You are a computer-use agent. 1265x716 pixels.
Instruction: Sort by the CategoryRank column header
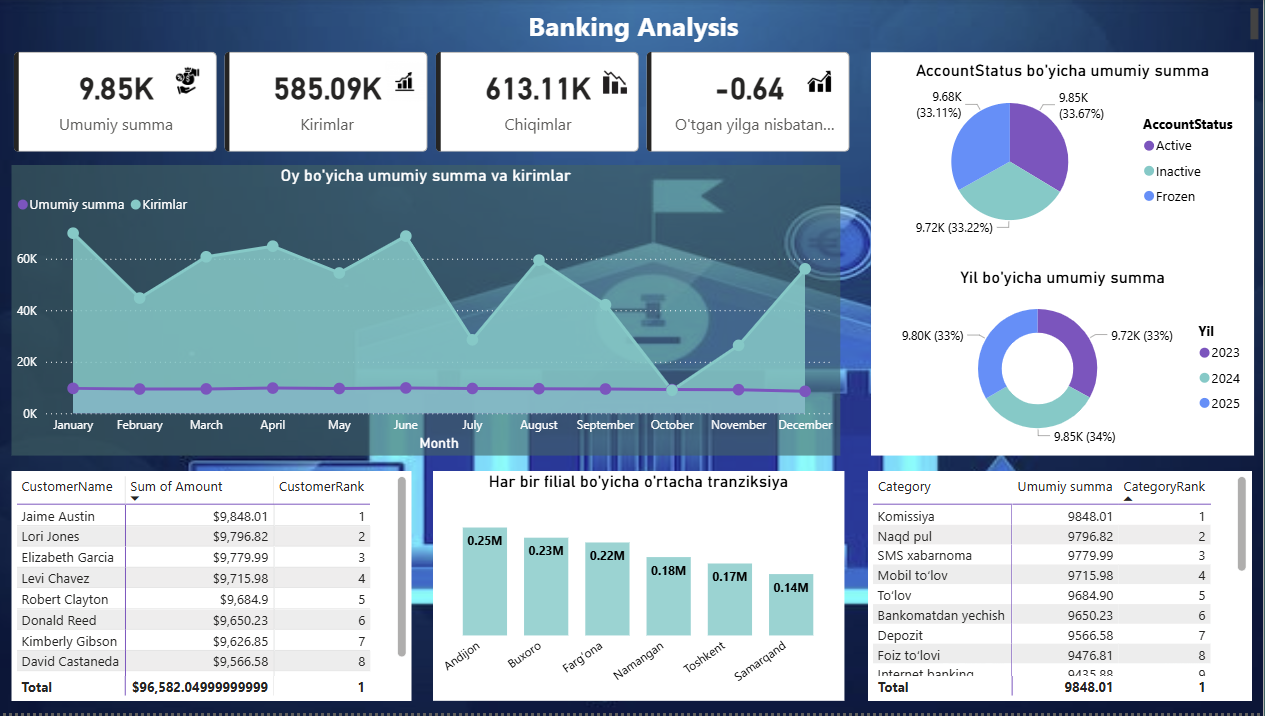(1167, 487)
